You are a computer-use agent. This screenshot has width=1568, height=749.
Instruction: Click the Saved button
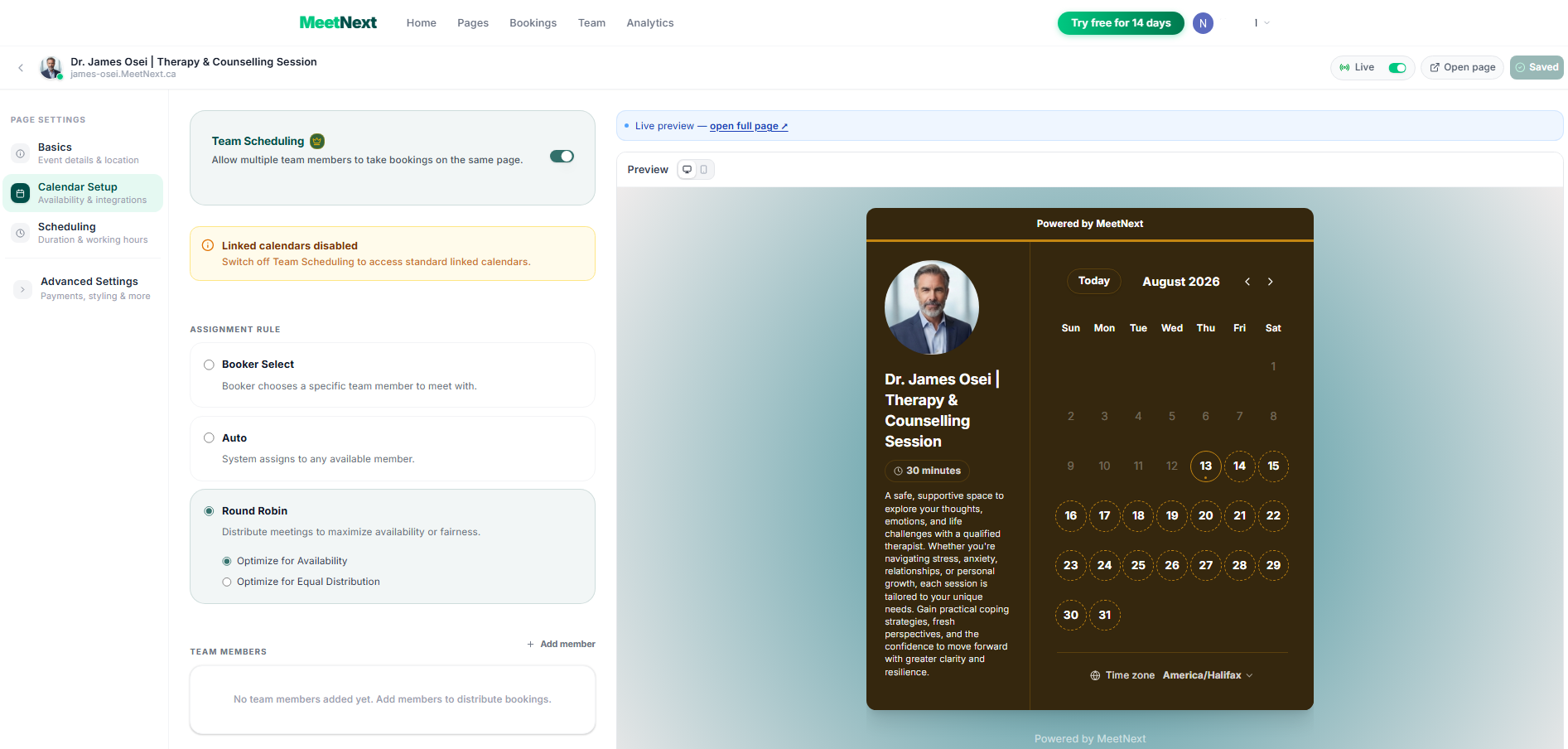1537,67
